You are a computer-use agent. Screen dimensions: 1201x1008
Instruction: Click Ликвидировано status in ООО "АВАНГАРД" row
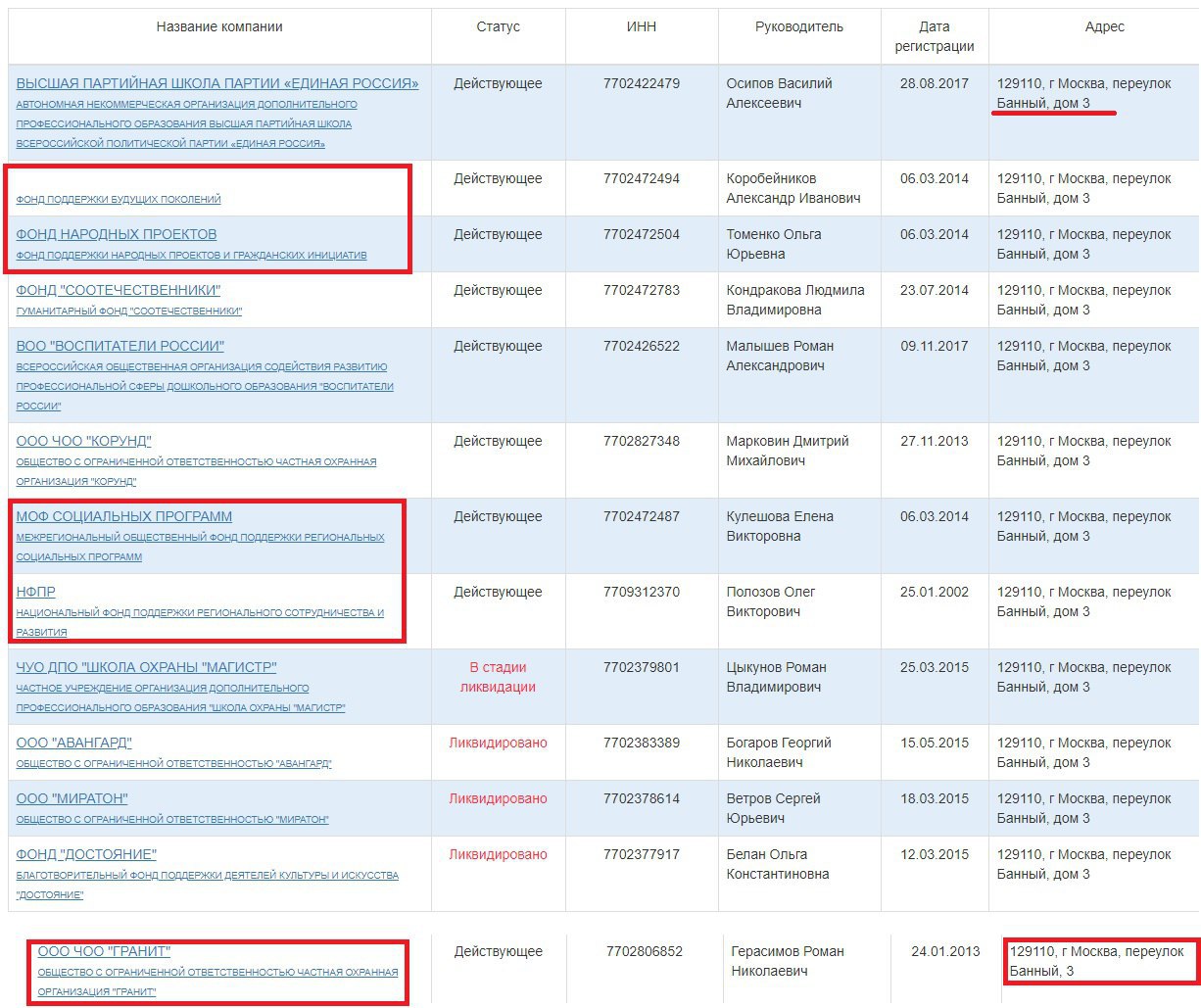[x=499, y=743]
